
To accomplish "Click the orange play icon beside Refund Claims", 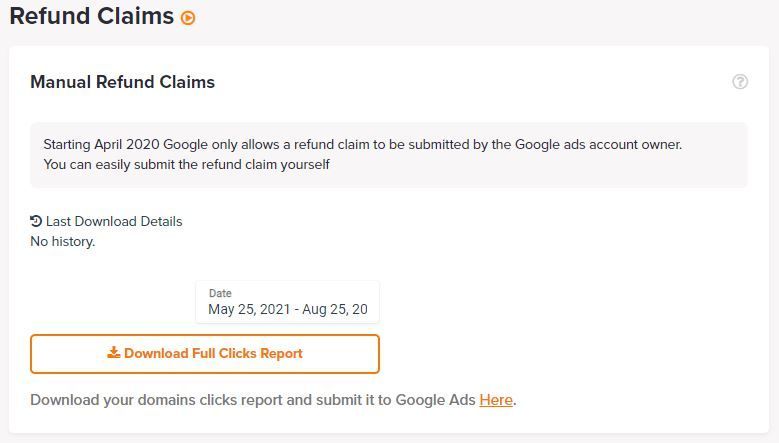I will (188, 18).
